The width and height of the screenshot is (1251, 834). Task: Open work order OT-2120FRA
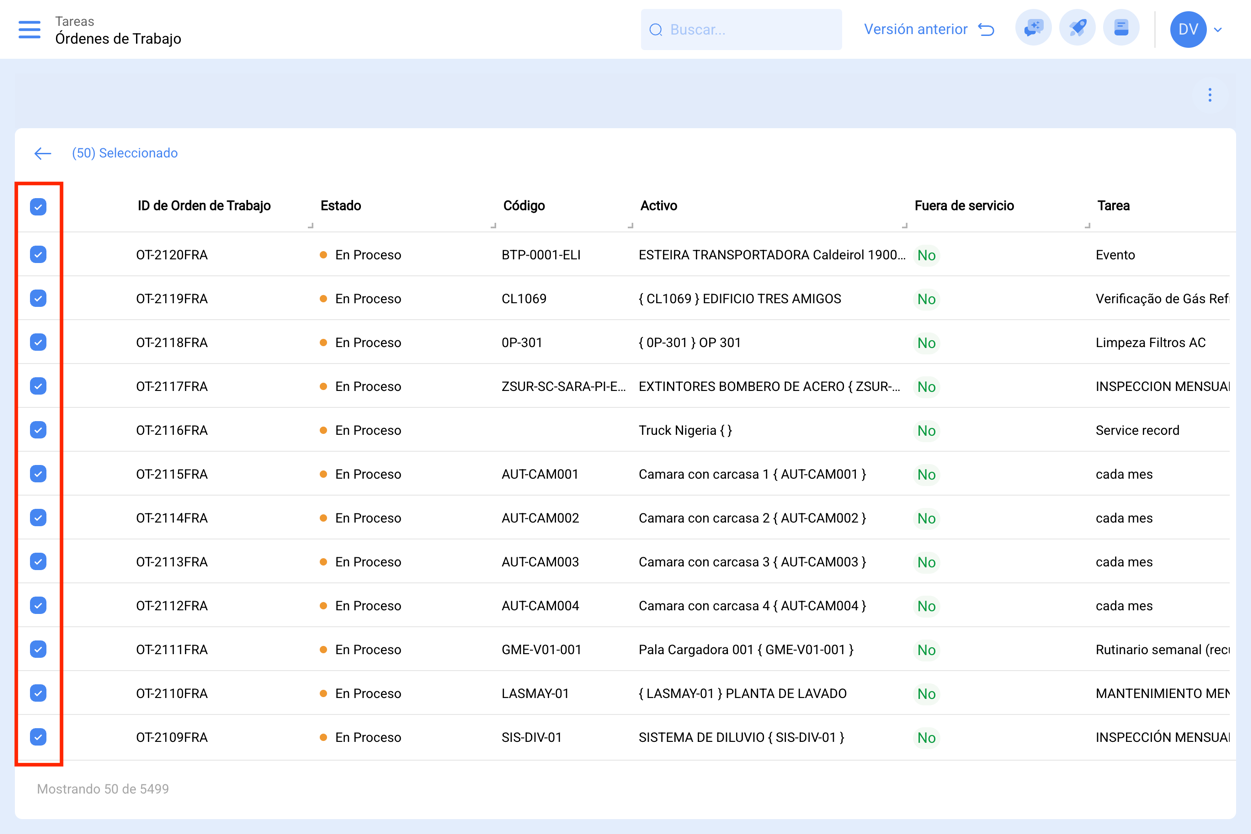pos(172,255)
